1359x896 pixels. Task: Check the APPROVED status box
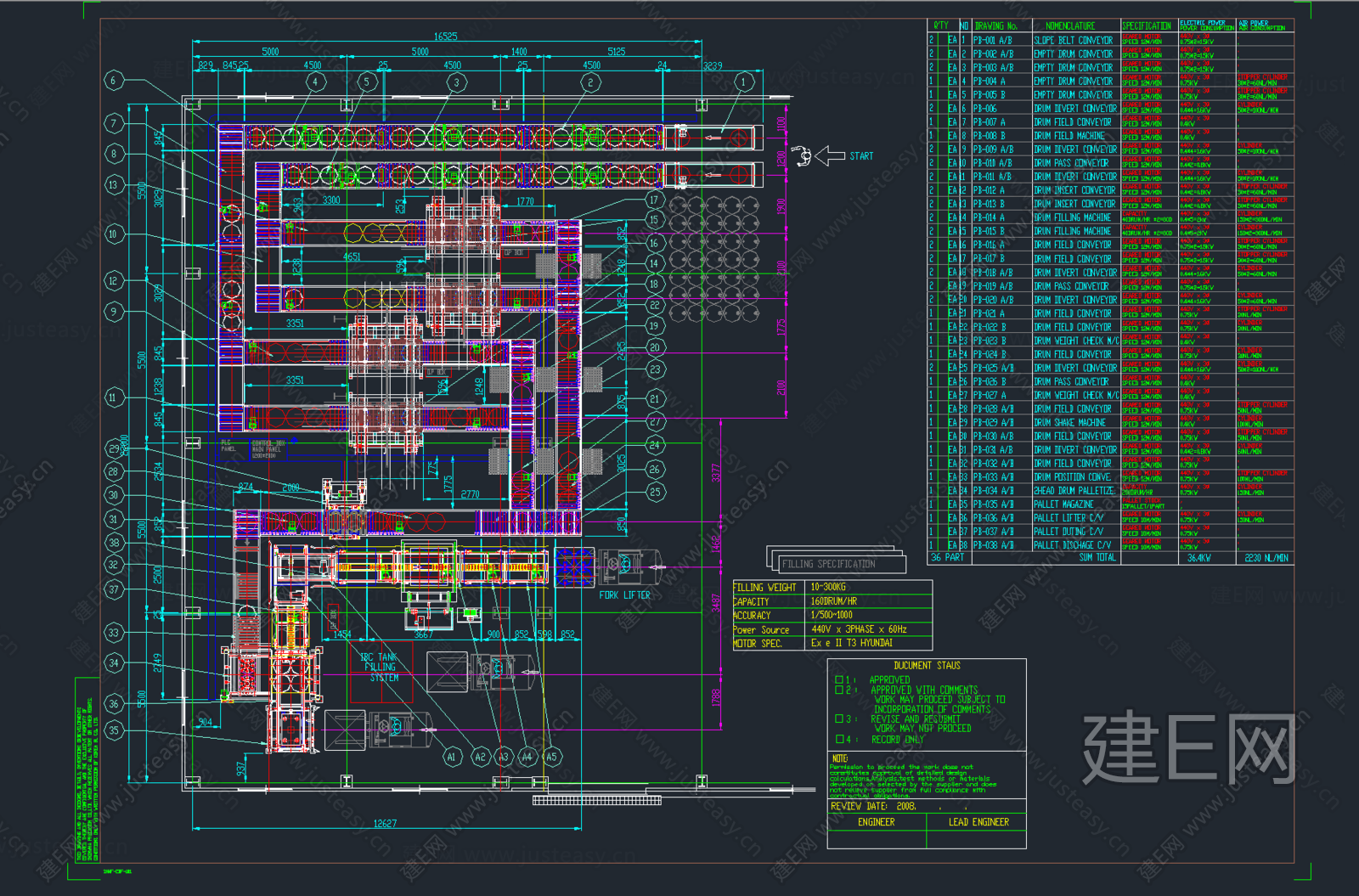click(839, 679)
